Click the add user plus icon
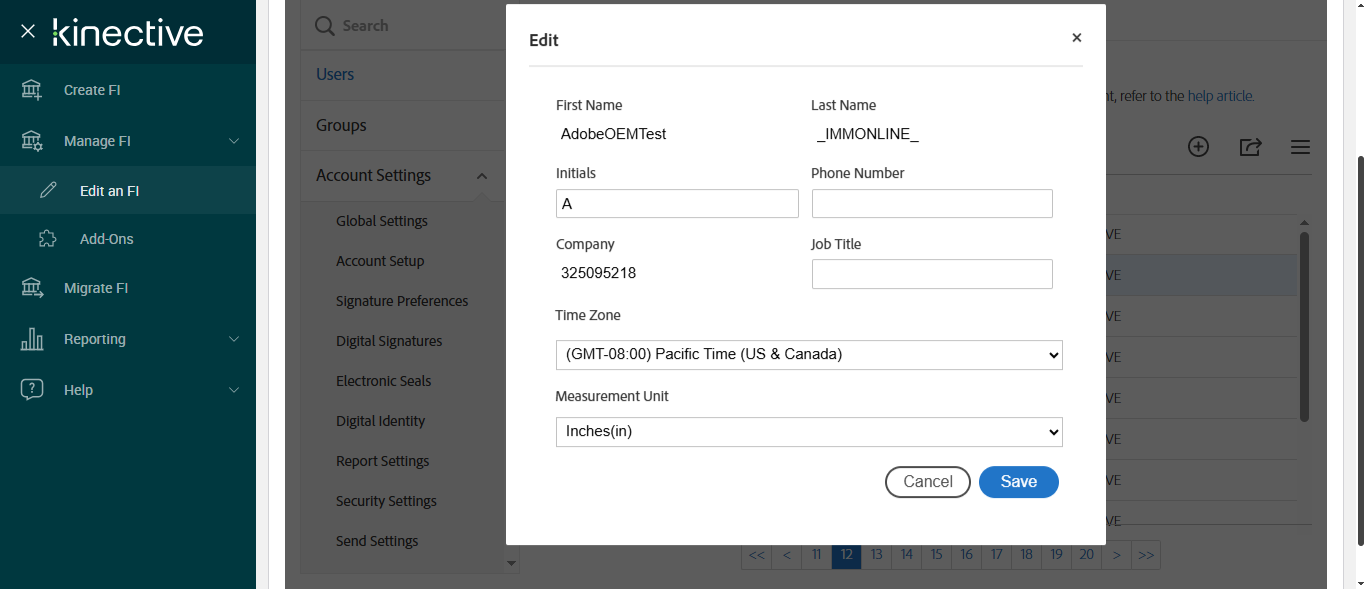This screenshot has width=1366, height=589. 1198,147
